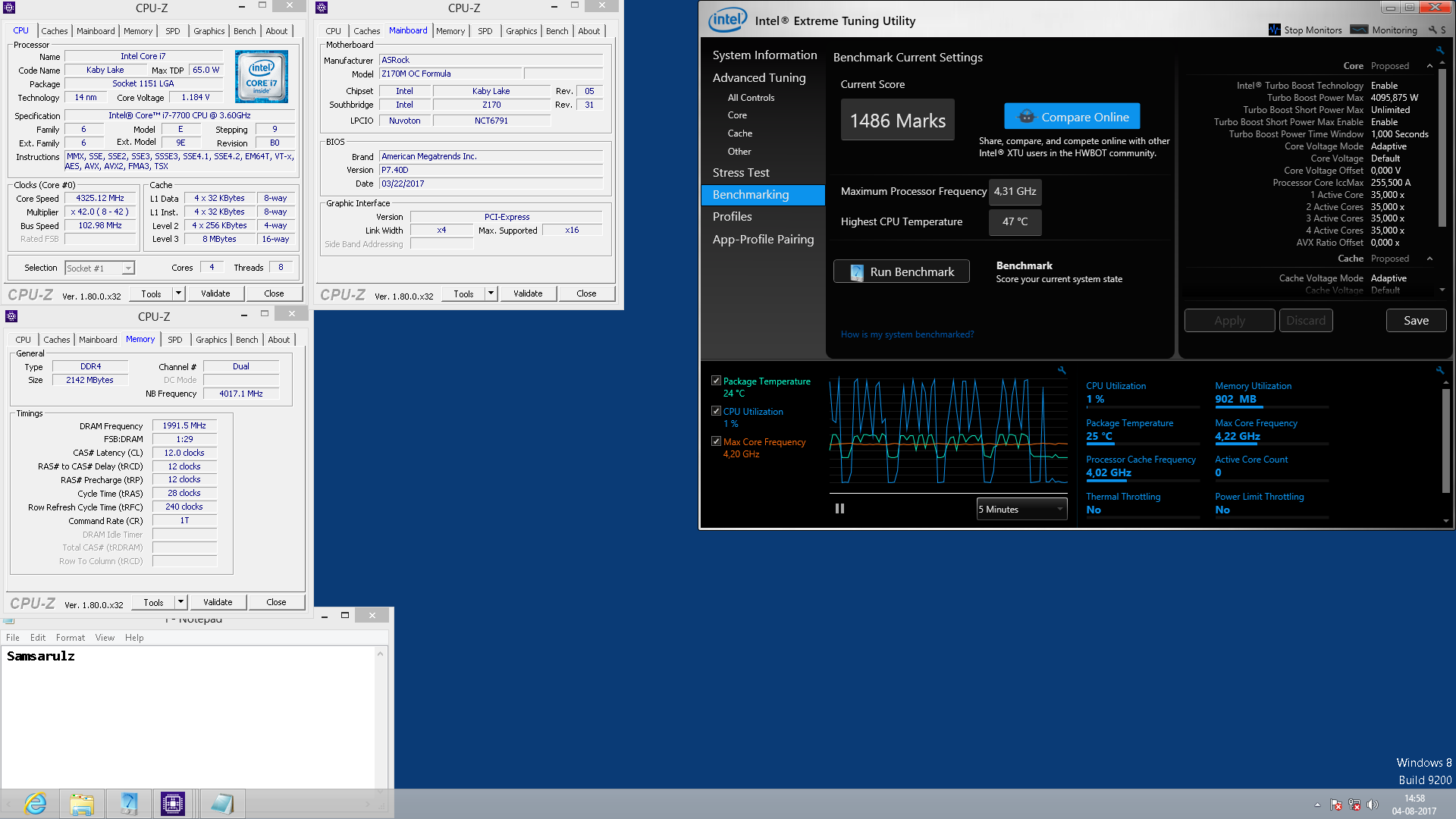Expand Advanced Tuning in XTU sidebar
Image resolution: width=1456 pixels, height=819 pixels.
[x=759, y=77]
